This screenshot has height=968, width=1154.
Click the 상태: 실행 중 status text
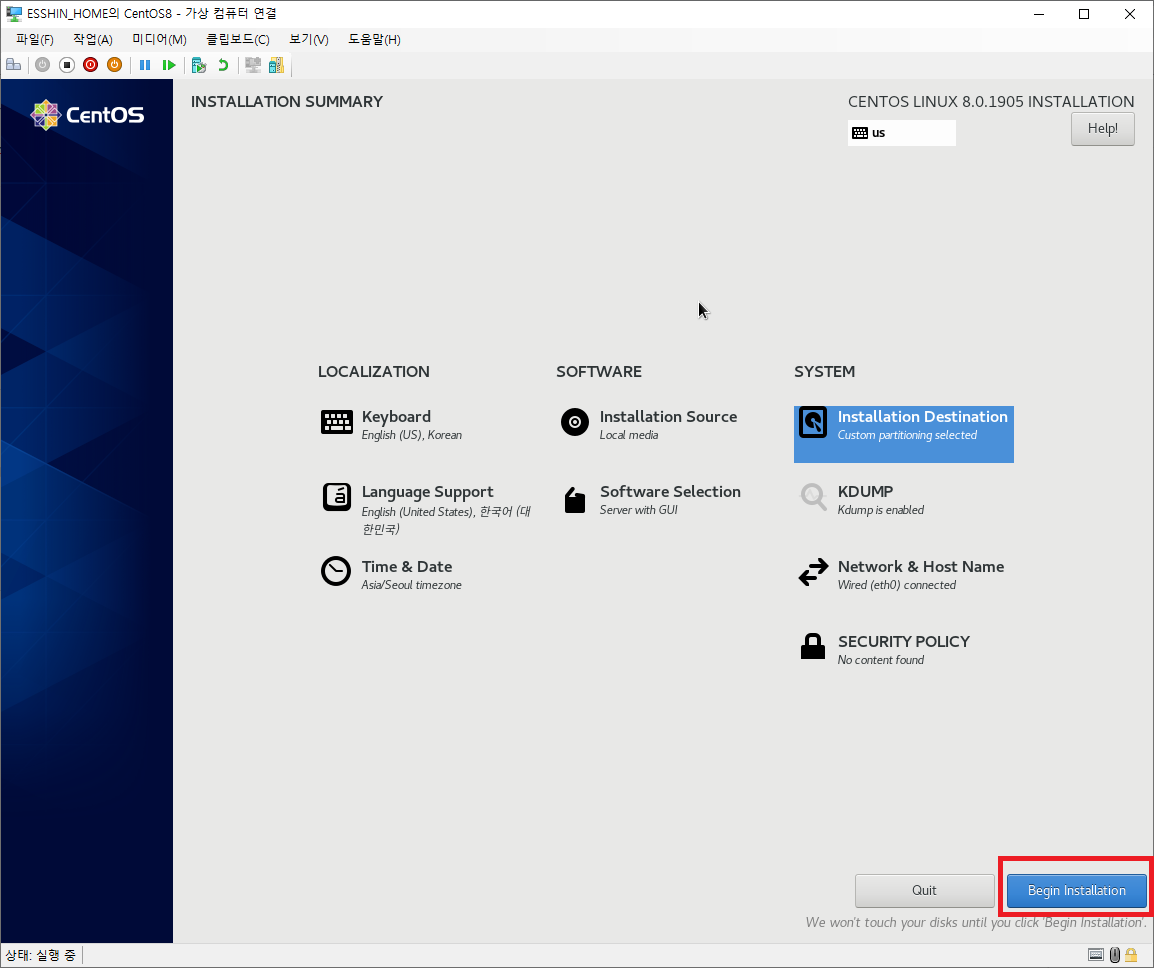(x=40, y=955)
